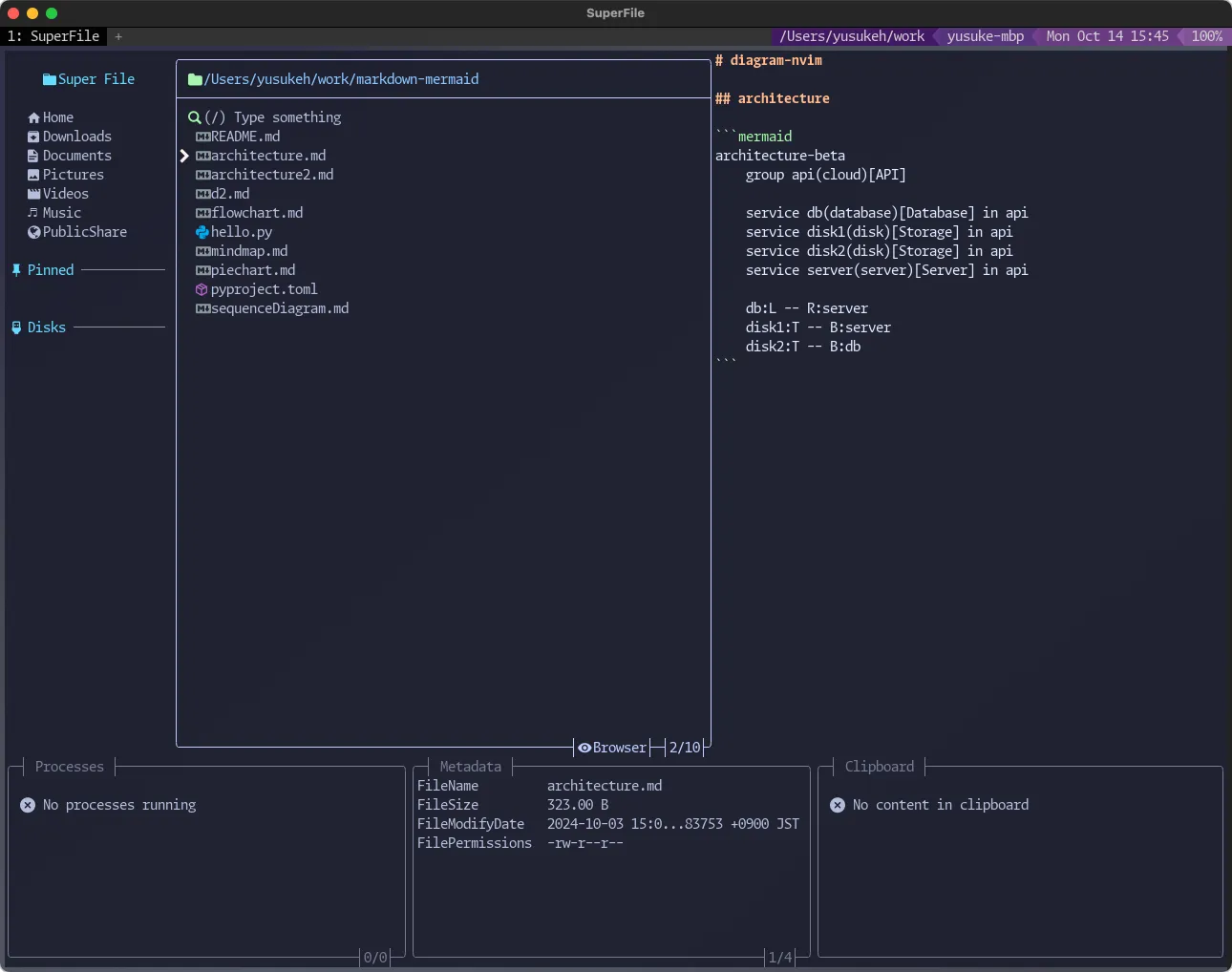Click the Mon Oct 14 15:45 clock
1232x972 pixels.
click(1108, 36)
